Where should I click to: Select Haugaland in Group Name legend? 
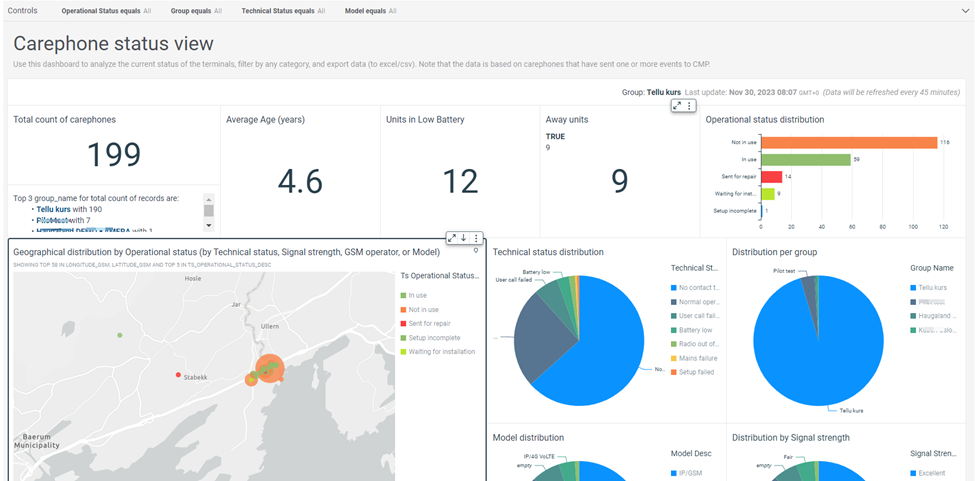click(933, 316)
